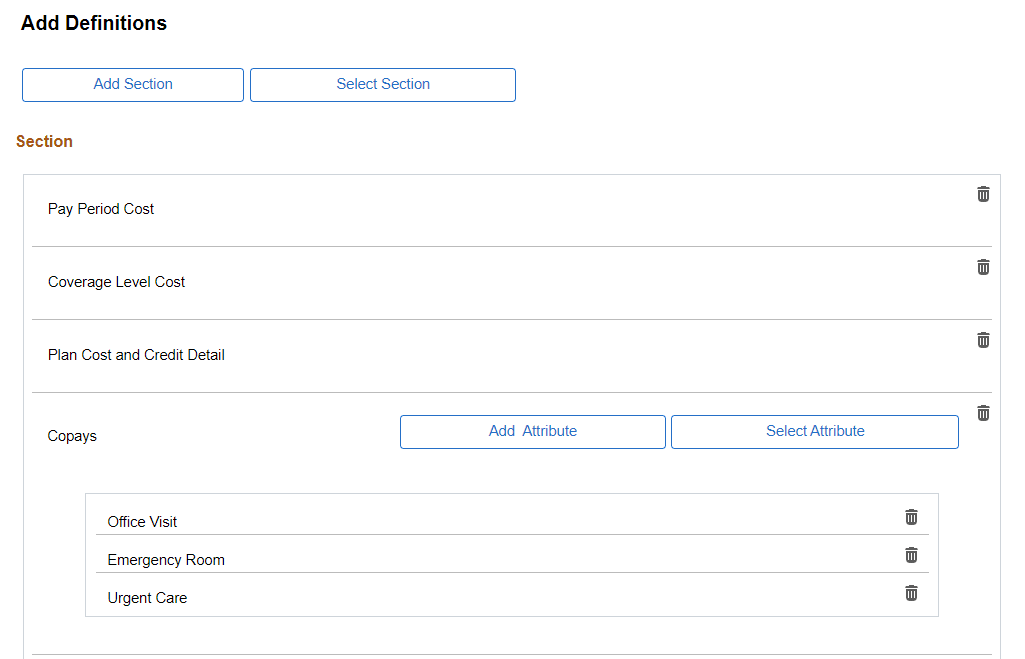Viewport: 1025px width, 659px height.
Task: Click the Office Visit attribute row
Action: click(x=142, y=521)
